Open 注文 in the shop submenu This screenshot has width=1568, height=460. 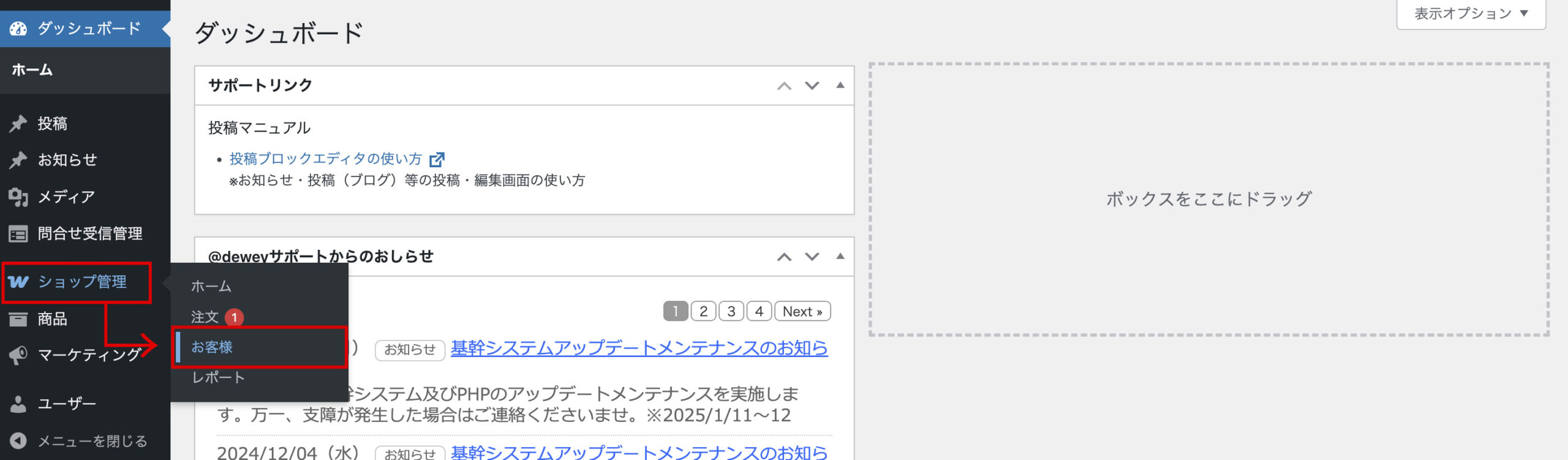click(x=205, y=317)
